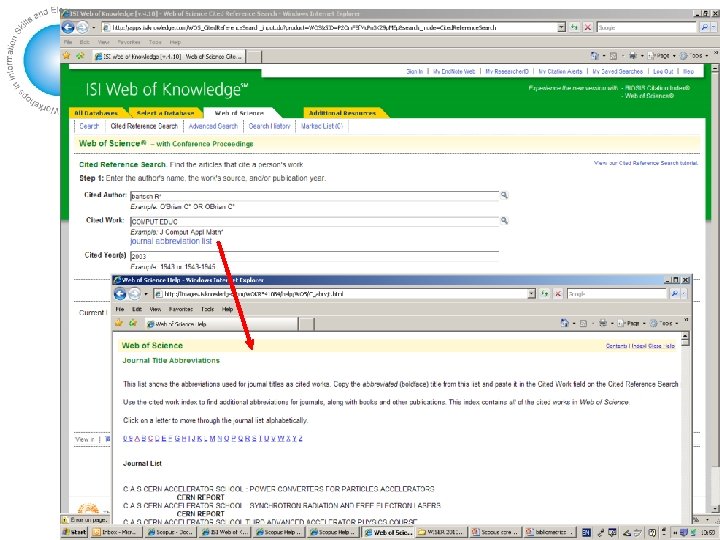Click Print icon in Help window command bar
Viewport: 720px width, 540px height.
[x=603, y=323]
